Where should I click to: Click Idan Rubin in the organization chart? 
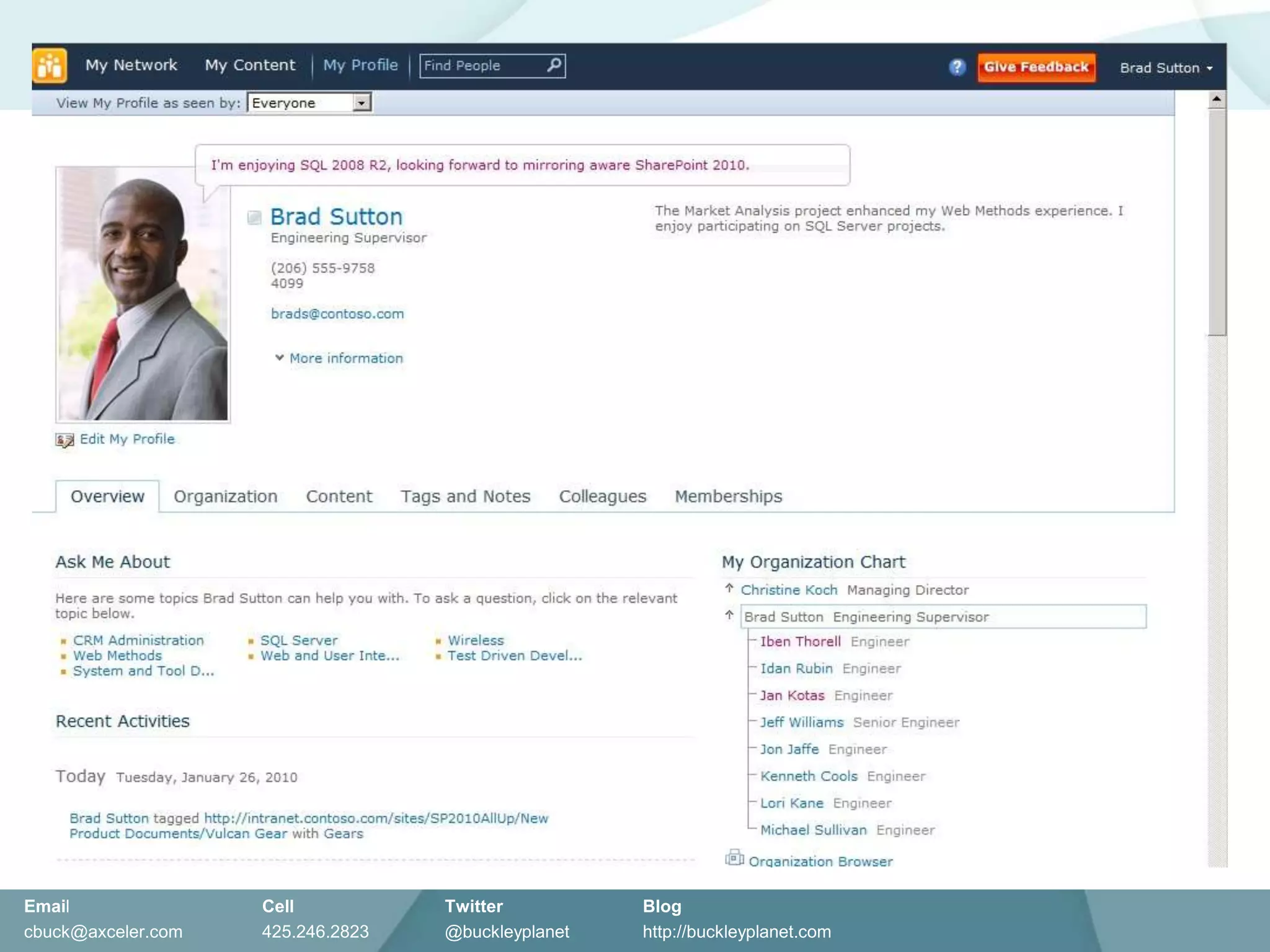coord(796,669)
